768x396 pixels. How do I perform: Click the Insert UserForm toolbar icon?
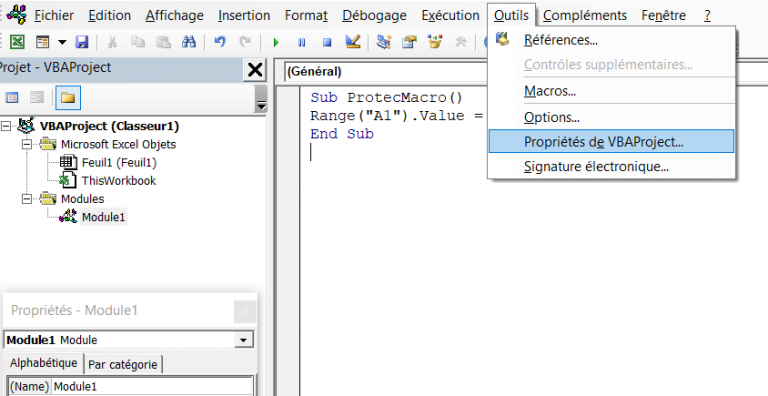(43, 42)
